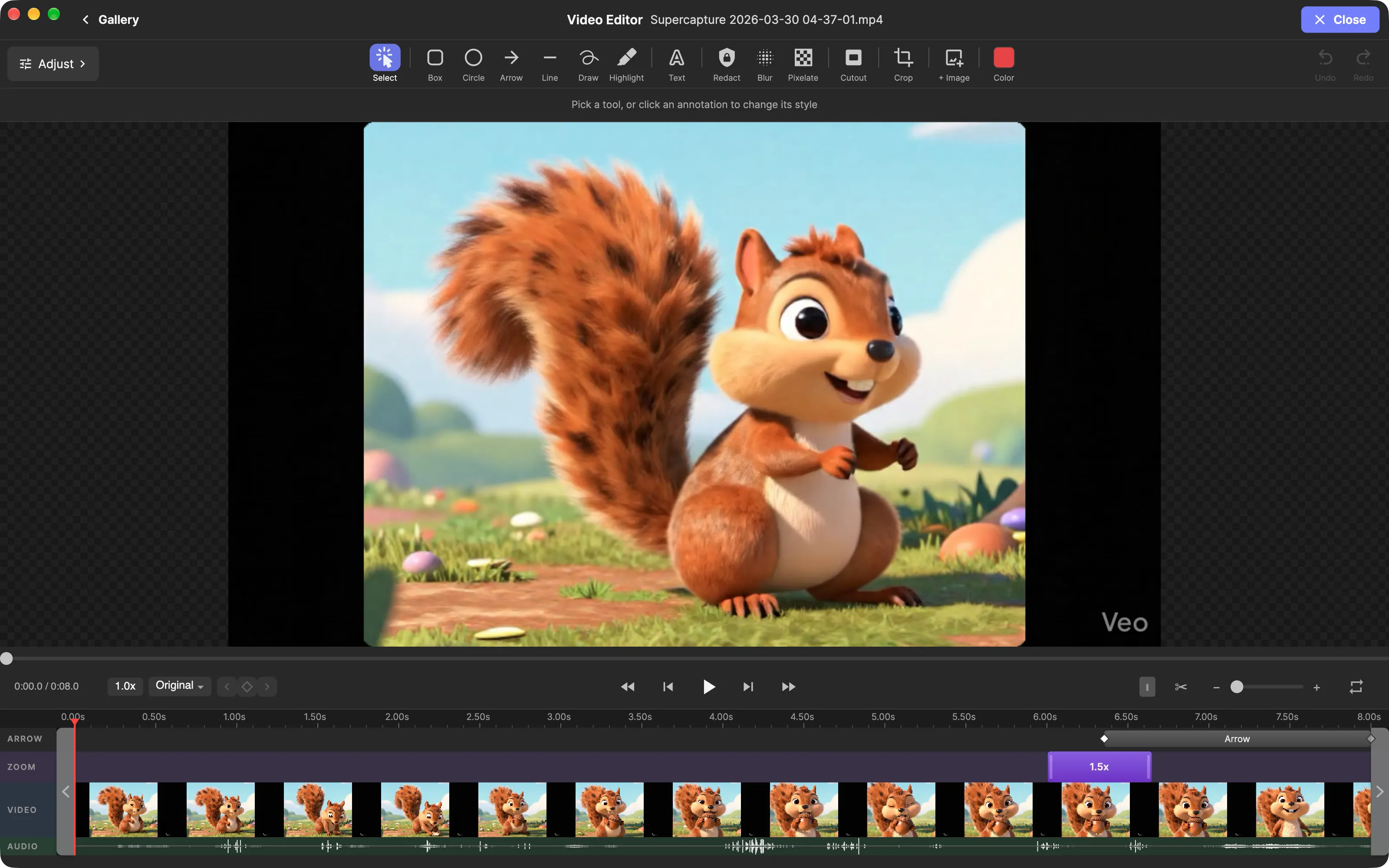
Task: Click the Redo button
Action: [1363, 63]
